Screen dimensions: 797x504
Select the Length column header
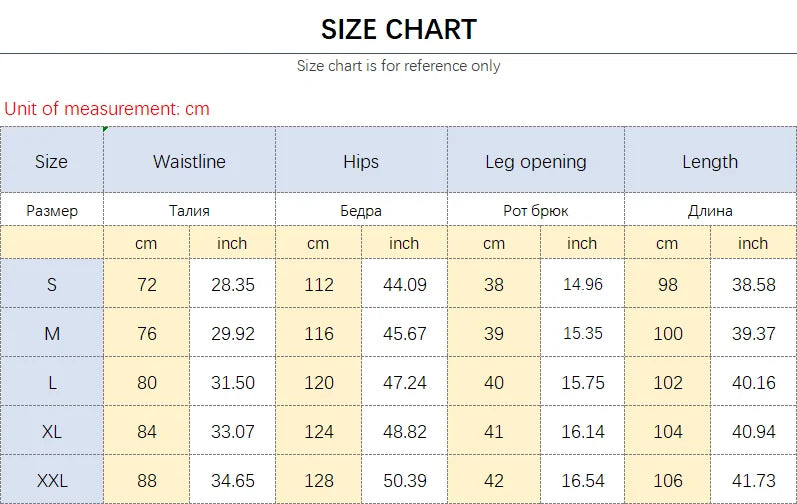tap(711, 161)
